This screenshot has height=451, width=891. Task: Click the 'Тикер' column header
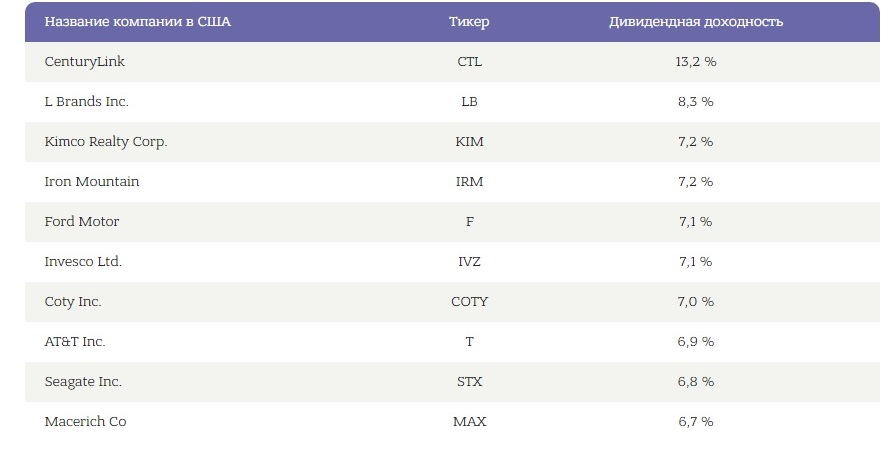coord(469,22)
